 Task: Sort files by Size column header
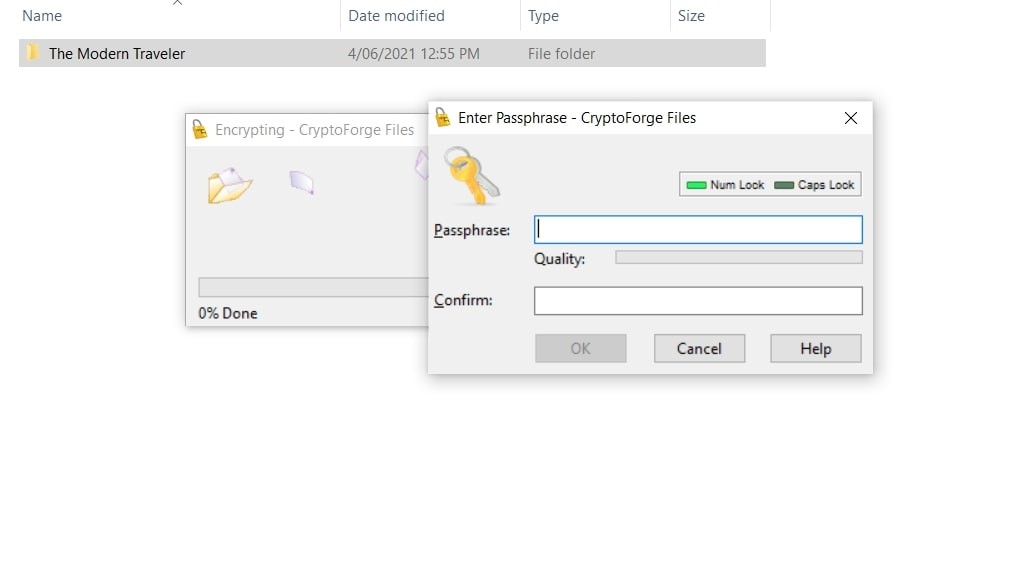(691, 16)
